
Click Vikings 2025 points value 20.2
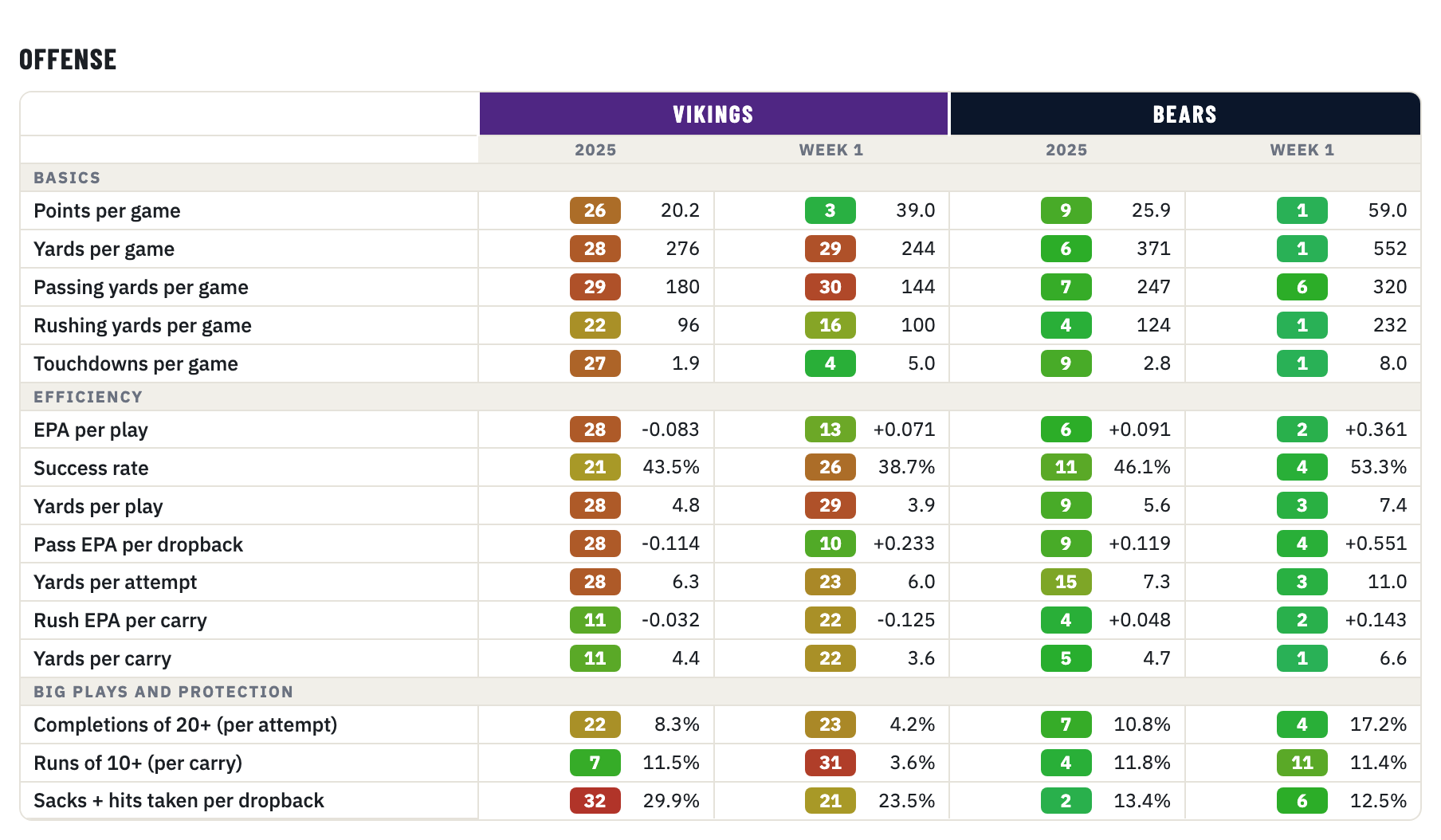[x=680, y=210]
